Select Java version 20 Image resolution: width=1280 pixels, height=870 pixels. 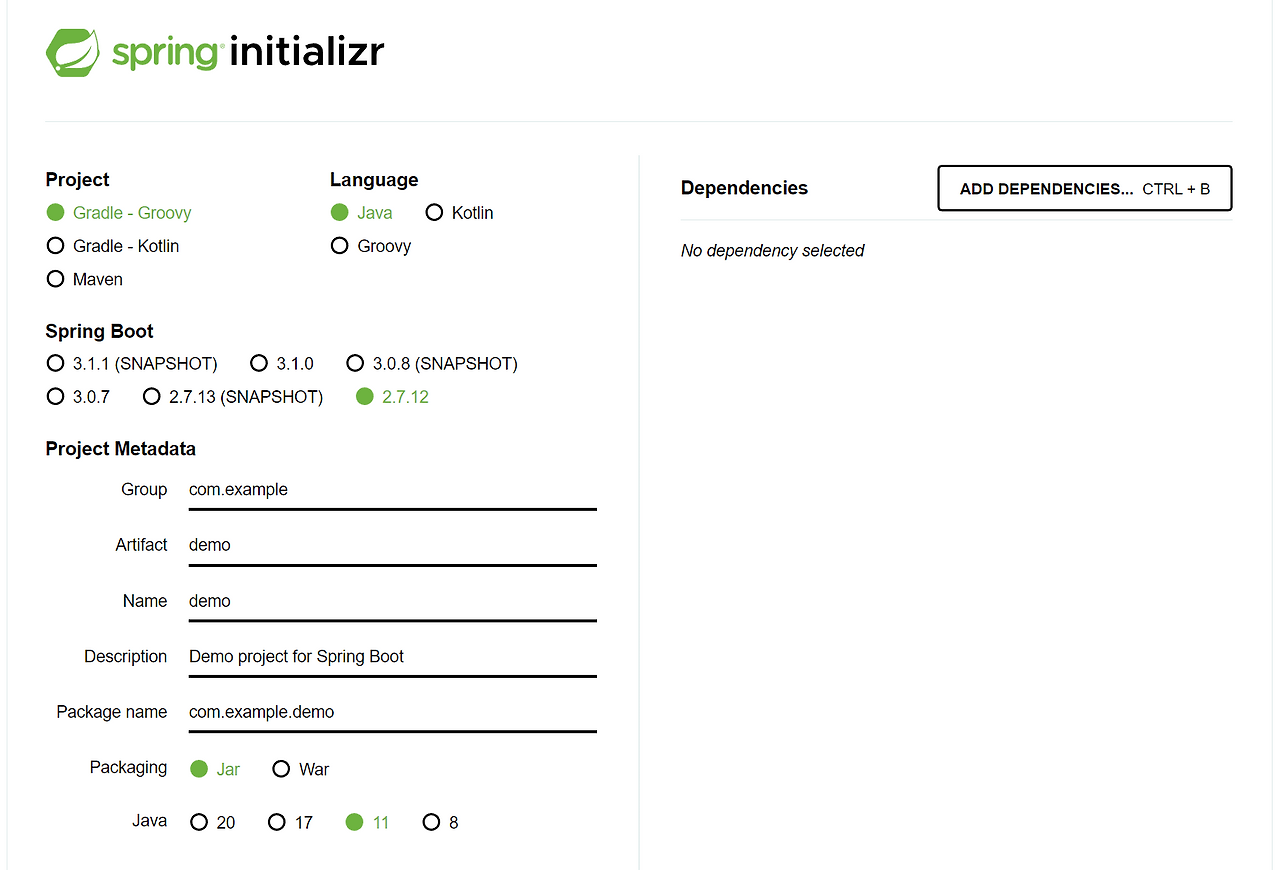[x=199, y=821]
